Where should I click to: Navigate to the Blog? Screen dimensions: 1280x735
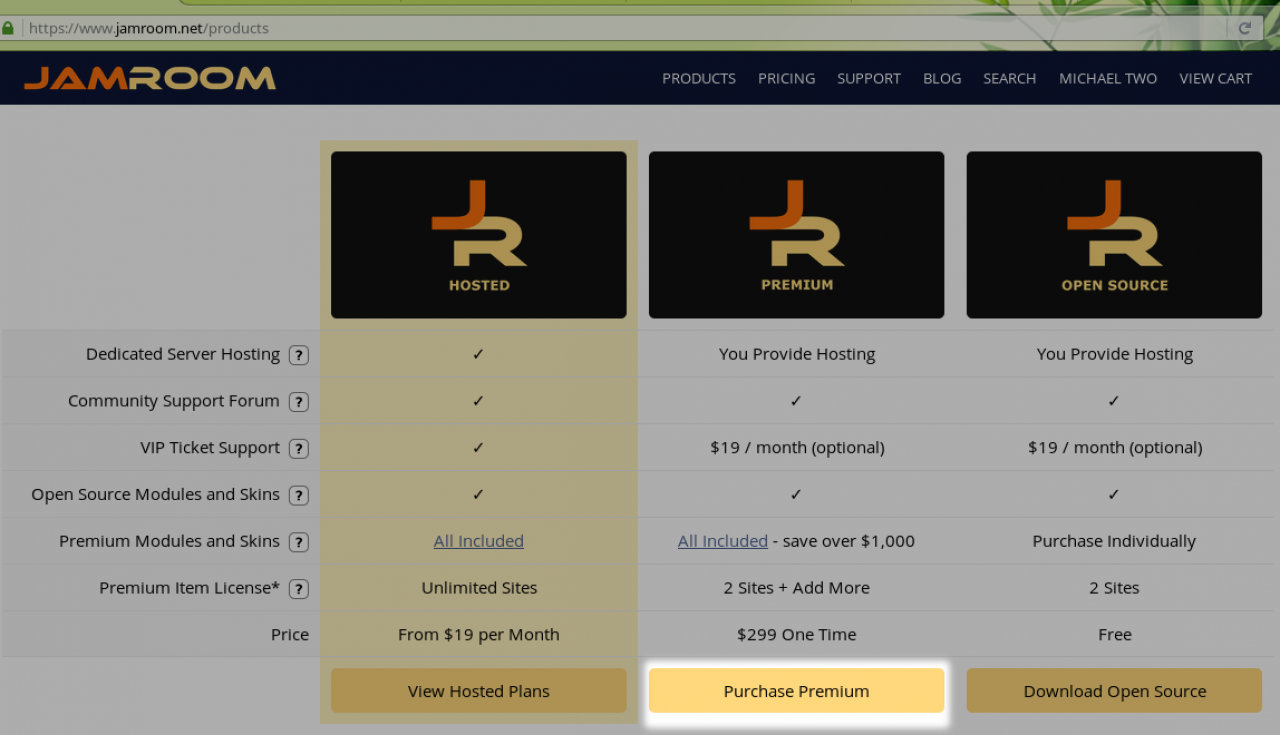(x=941, y=78)
